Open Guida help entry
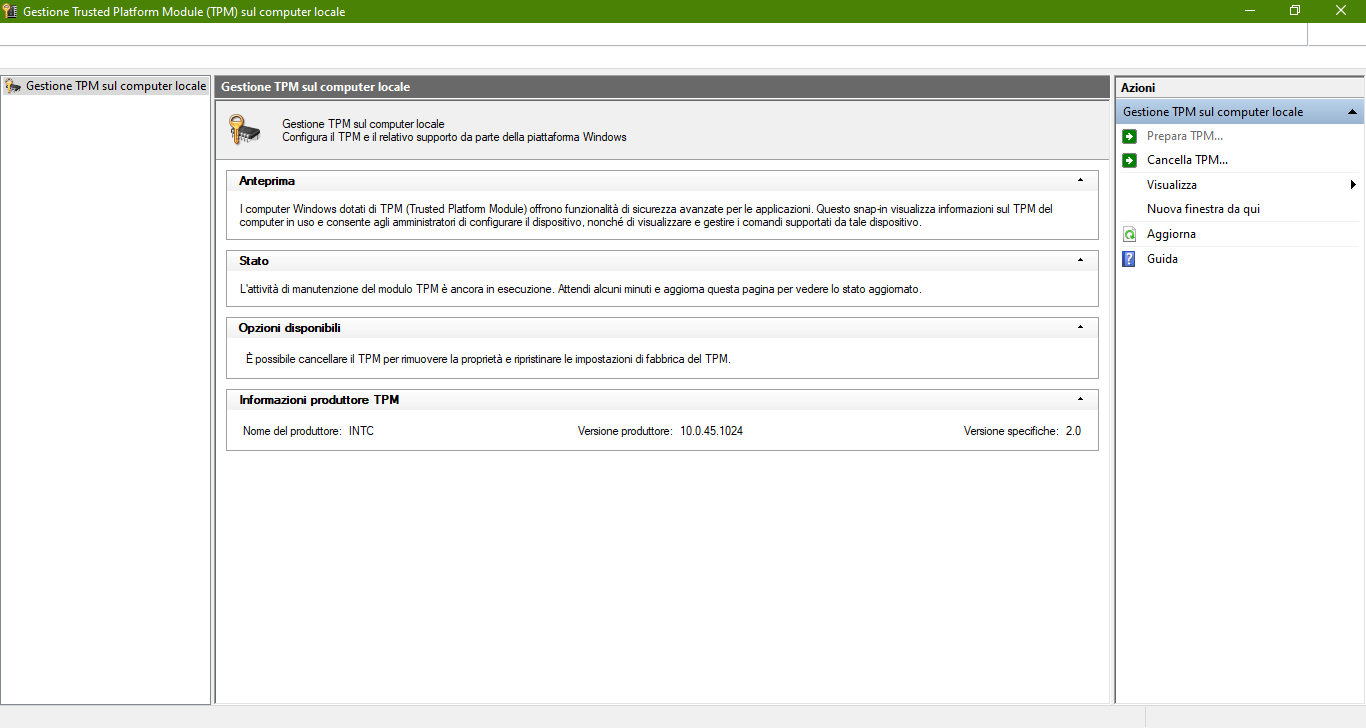Screen dimensions: 1366x728 point(1162,259)
